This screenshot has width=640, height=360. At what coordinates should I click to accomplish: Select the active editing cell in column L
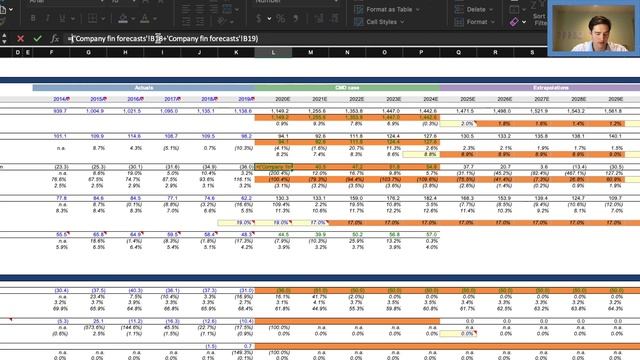pos(273,167)
